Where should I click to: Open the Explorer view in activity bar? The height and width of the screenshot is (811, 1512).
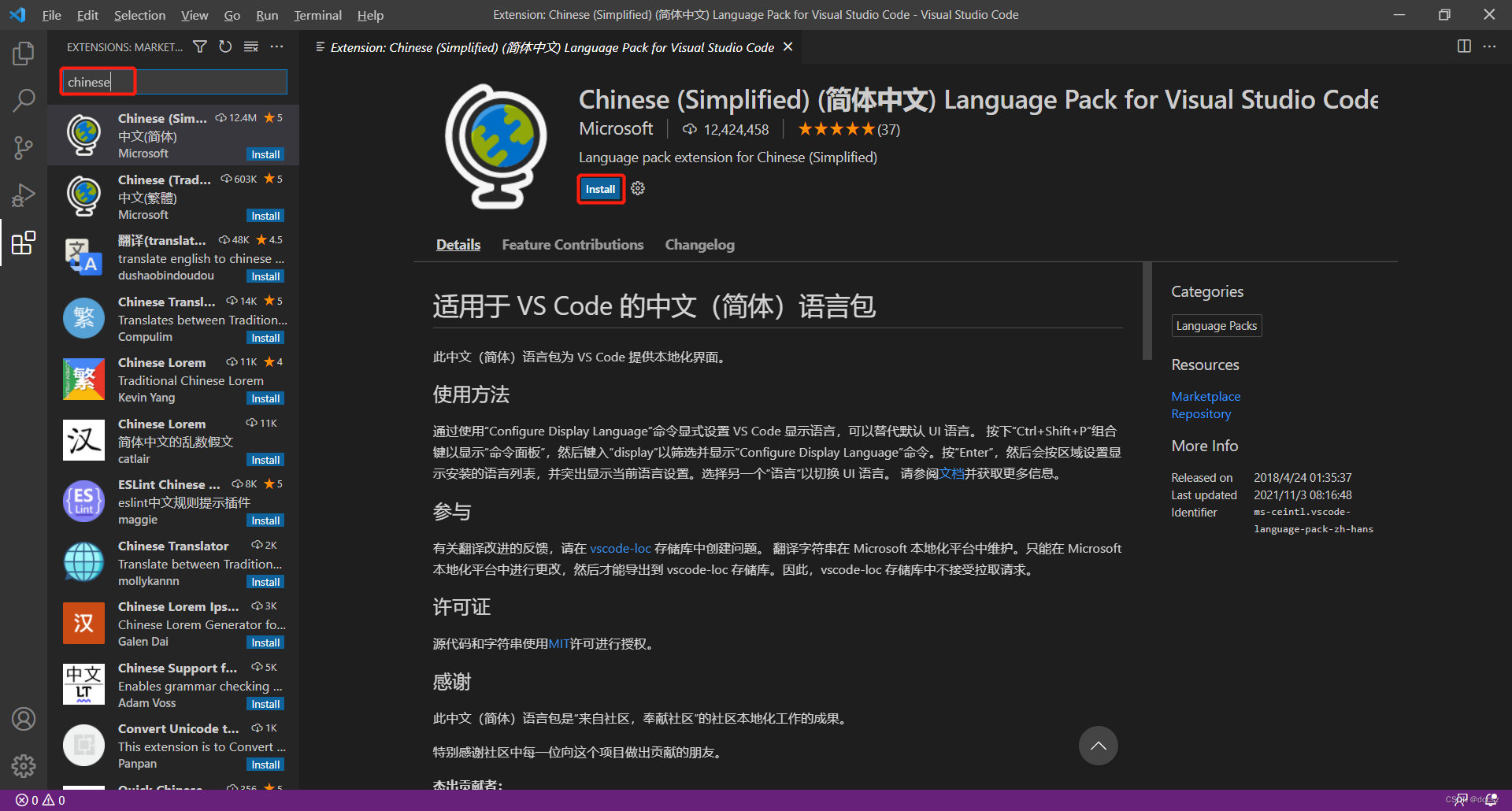[24, 54]
